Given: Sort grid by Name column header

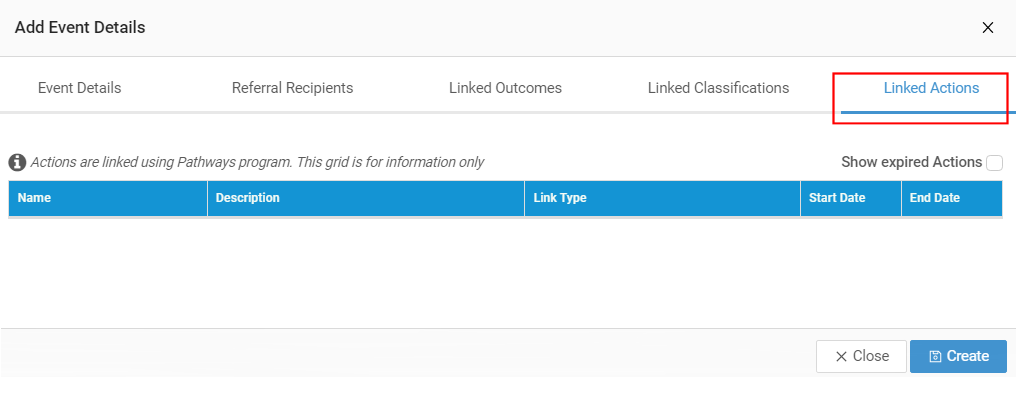Looking at the screenshot, I should [108, 198].
